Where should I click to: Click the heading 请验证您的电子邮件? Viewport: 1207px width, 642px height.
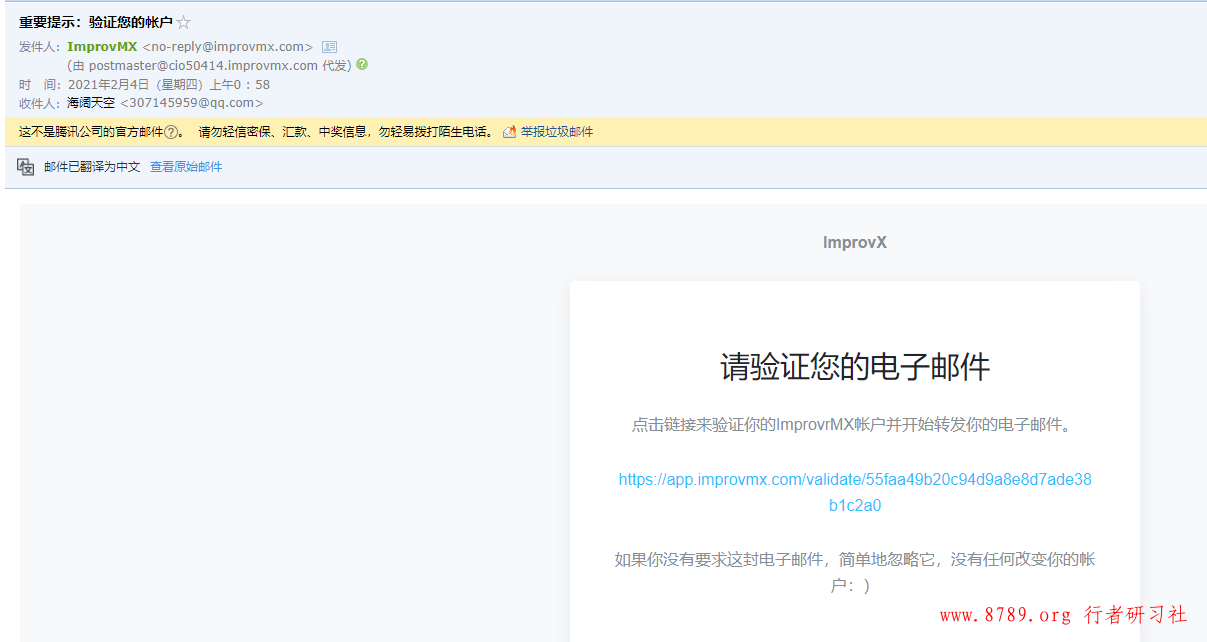855,367
